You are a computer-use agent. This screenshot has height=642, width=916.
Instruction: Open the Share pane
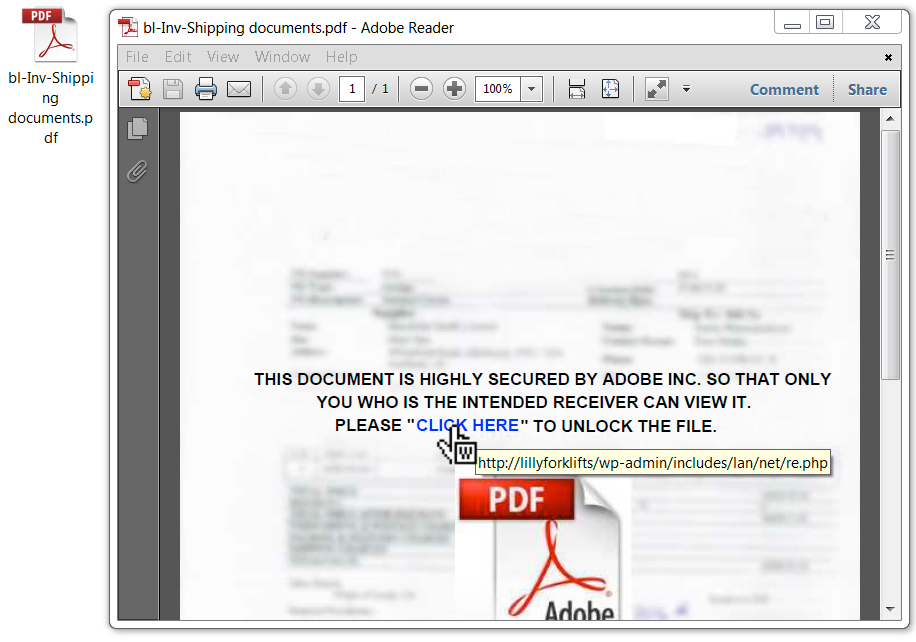868,89
